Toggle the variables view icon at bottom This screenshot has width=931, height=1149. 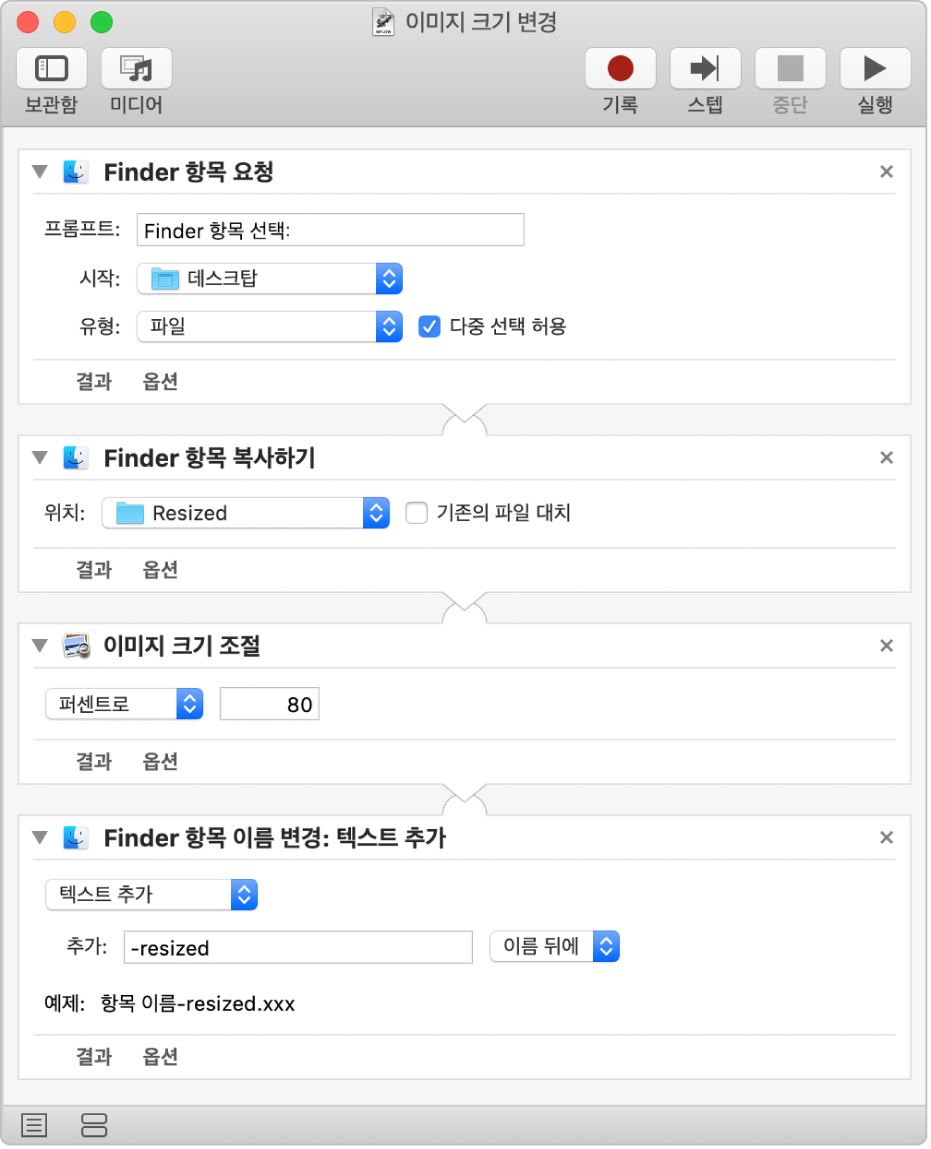click(94, 1125)
